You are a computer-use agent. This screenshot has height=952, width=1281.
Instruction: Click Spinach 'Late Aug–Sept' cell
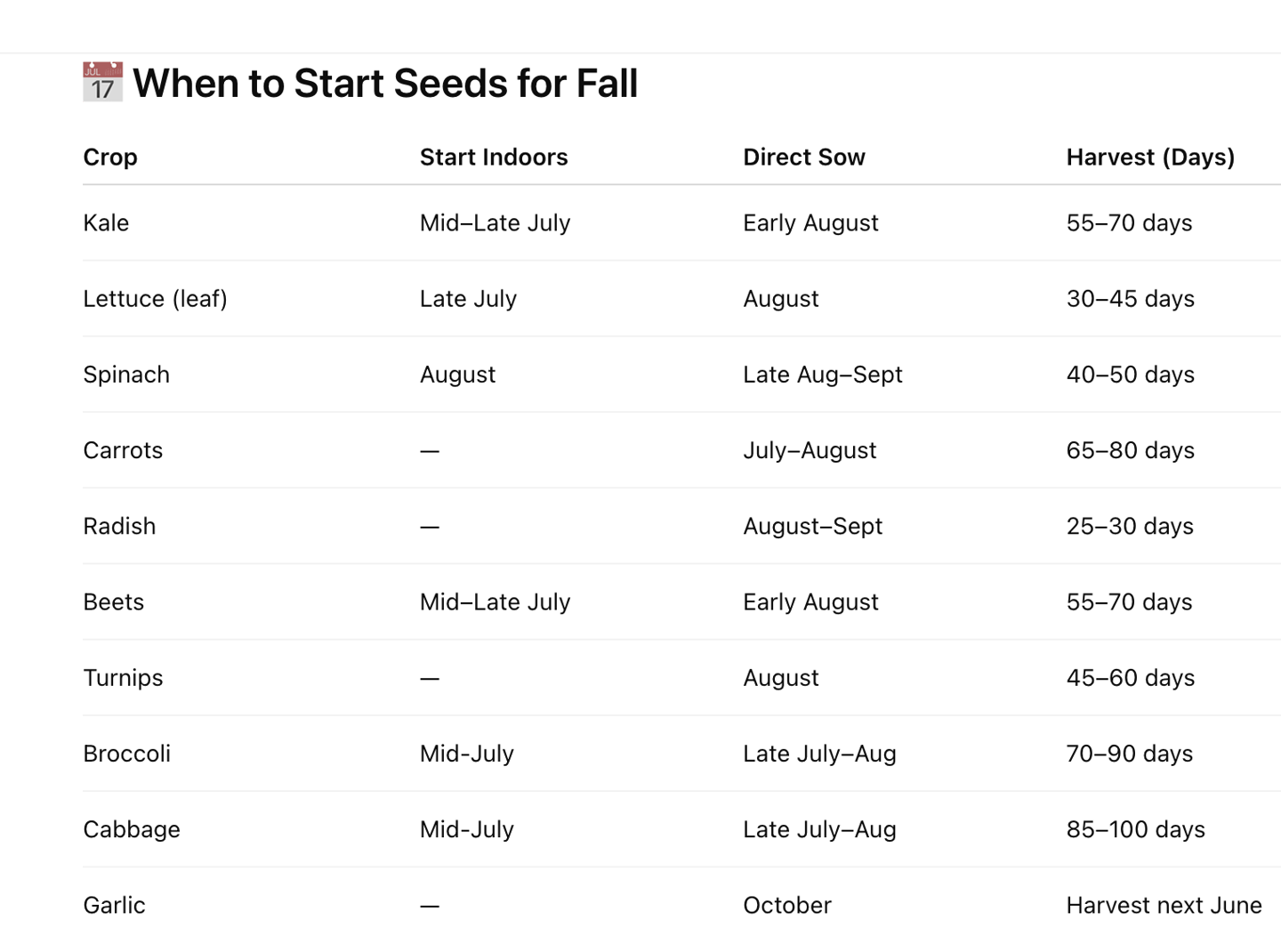click(x=823, y=375)
